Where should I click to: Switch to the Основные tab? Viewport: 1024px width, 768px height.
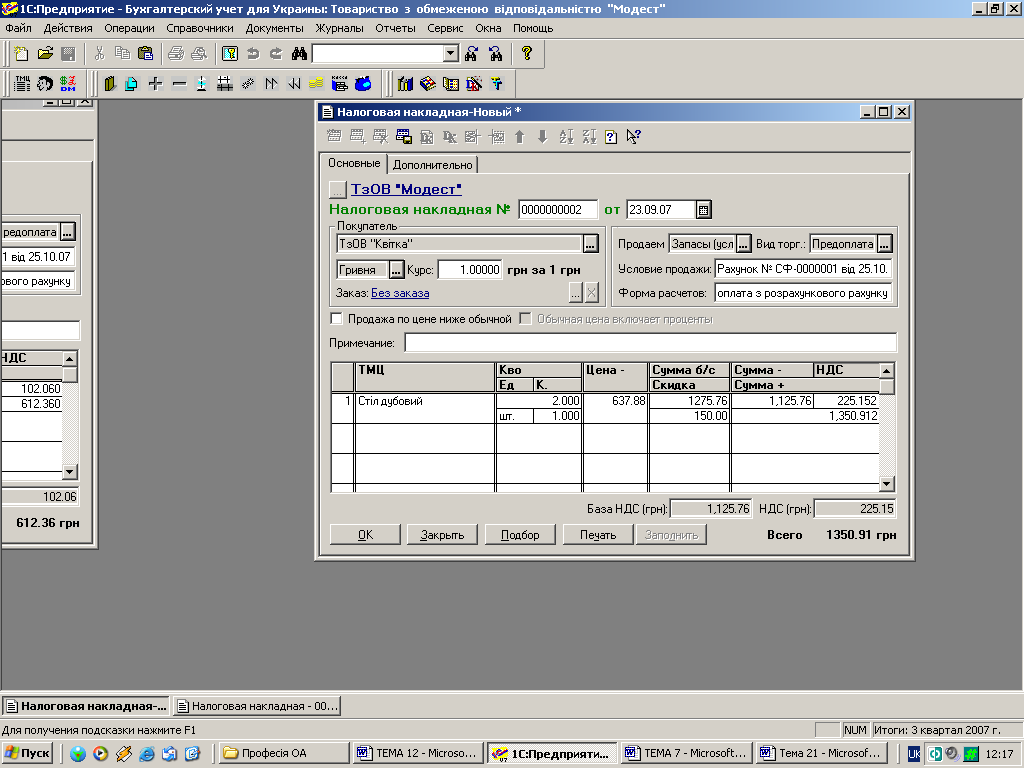(354, 163)
